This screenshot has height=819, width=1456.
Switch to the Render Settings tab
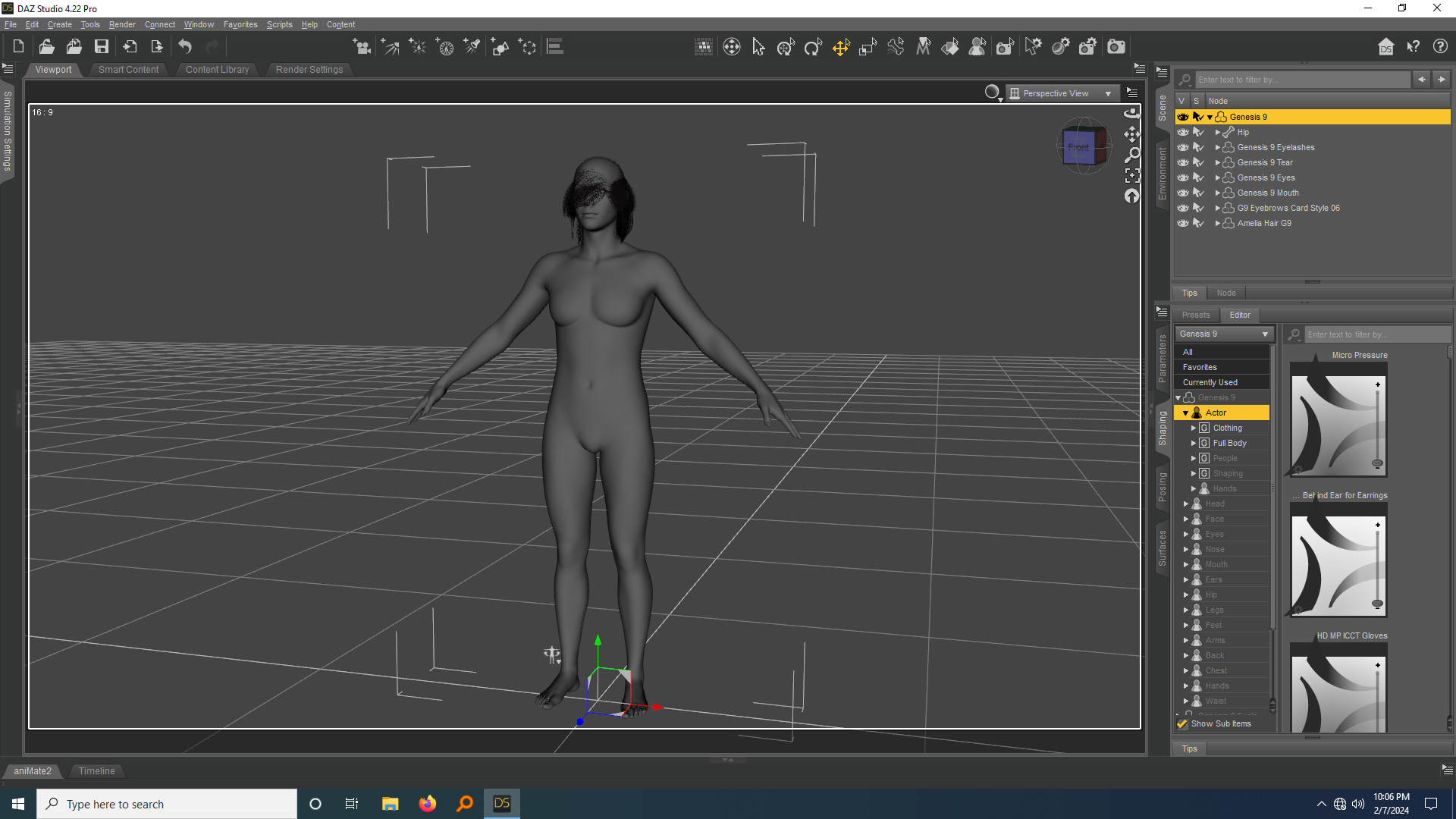pyautogui.click(x=309, y=70)
